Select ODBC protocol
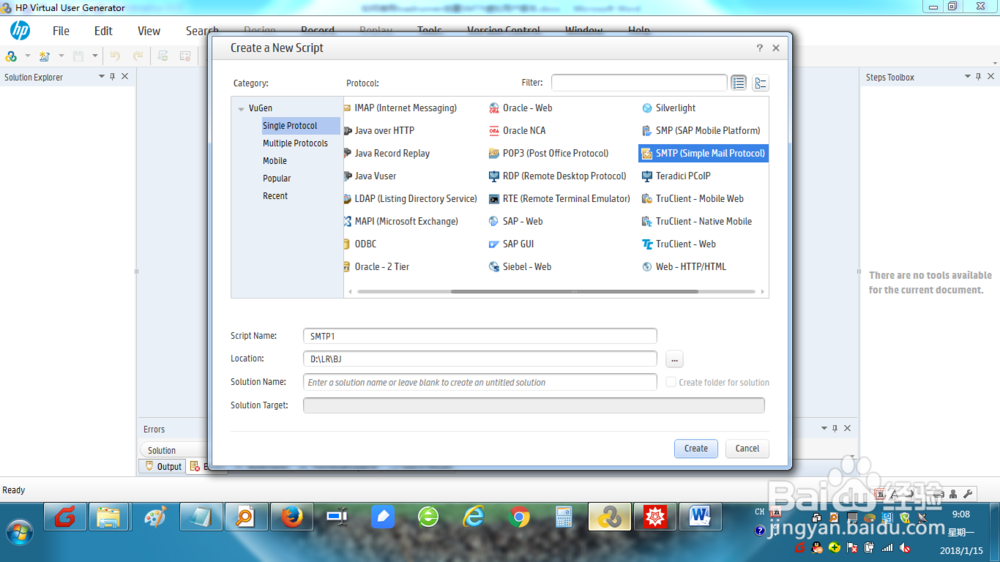 pyautogui.click(x=360, y=244)
